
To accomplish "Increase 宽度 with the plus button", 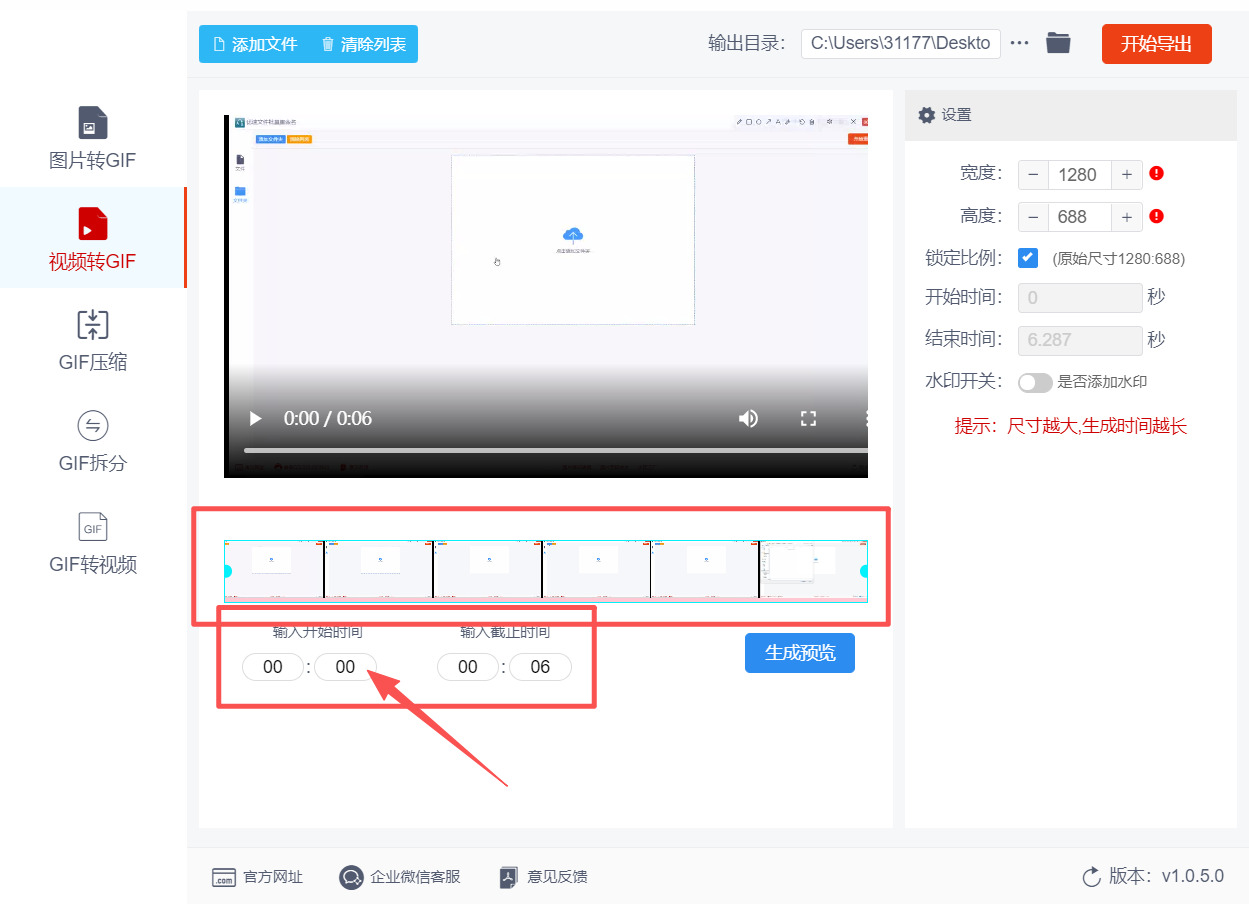I will point(1127,174).
